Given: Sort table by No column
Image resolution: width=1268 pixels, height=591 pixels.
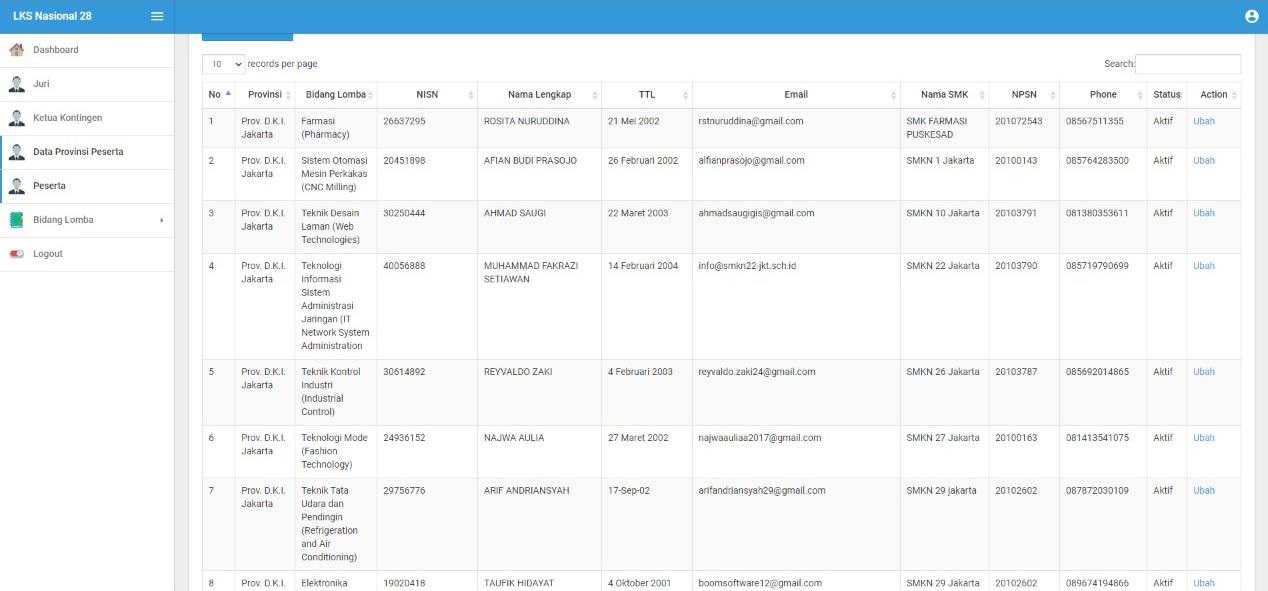Looking at the screenshot, I should [x=218, y=95].
